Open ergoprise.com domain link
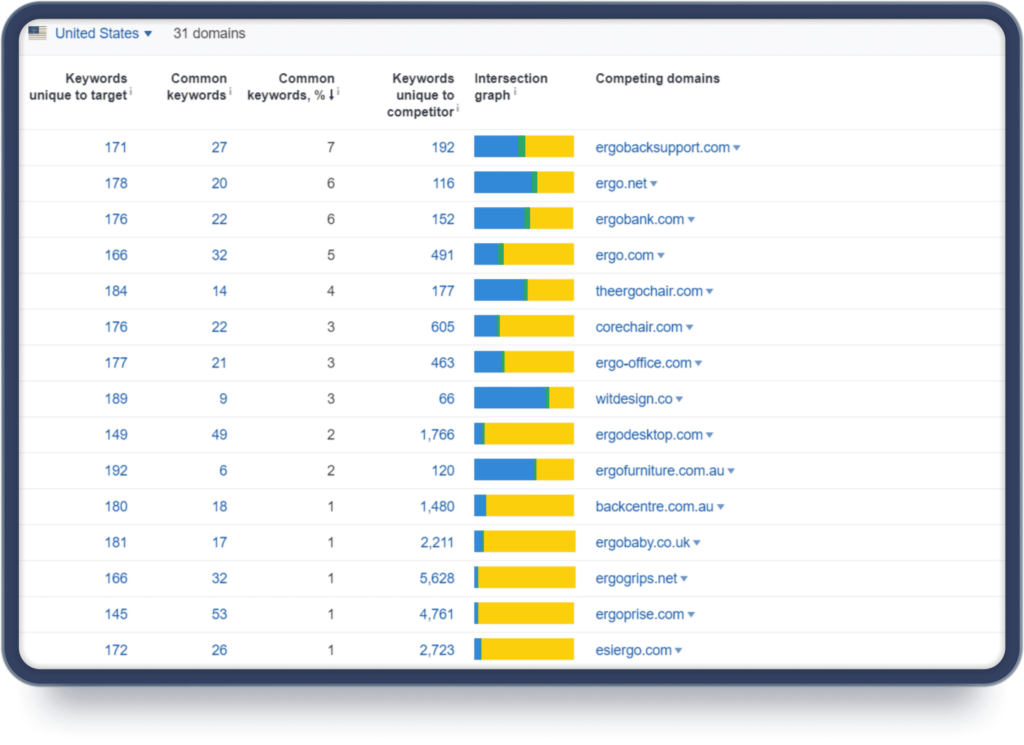1024x745 pixels. click(639, 614)
